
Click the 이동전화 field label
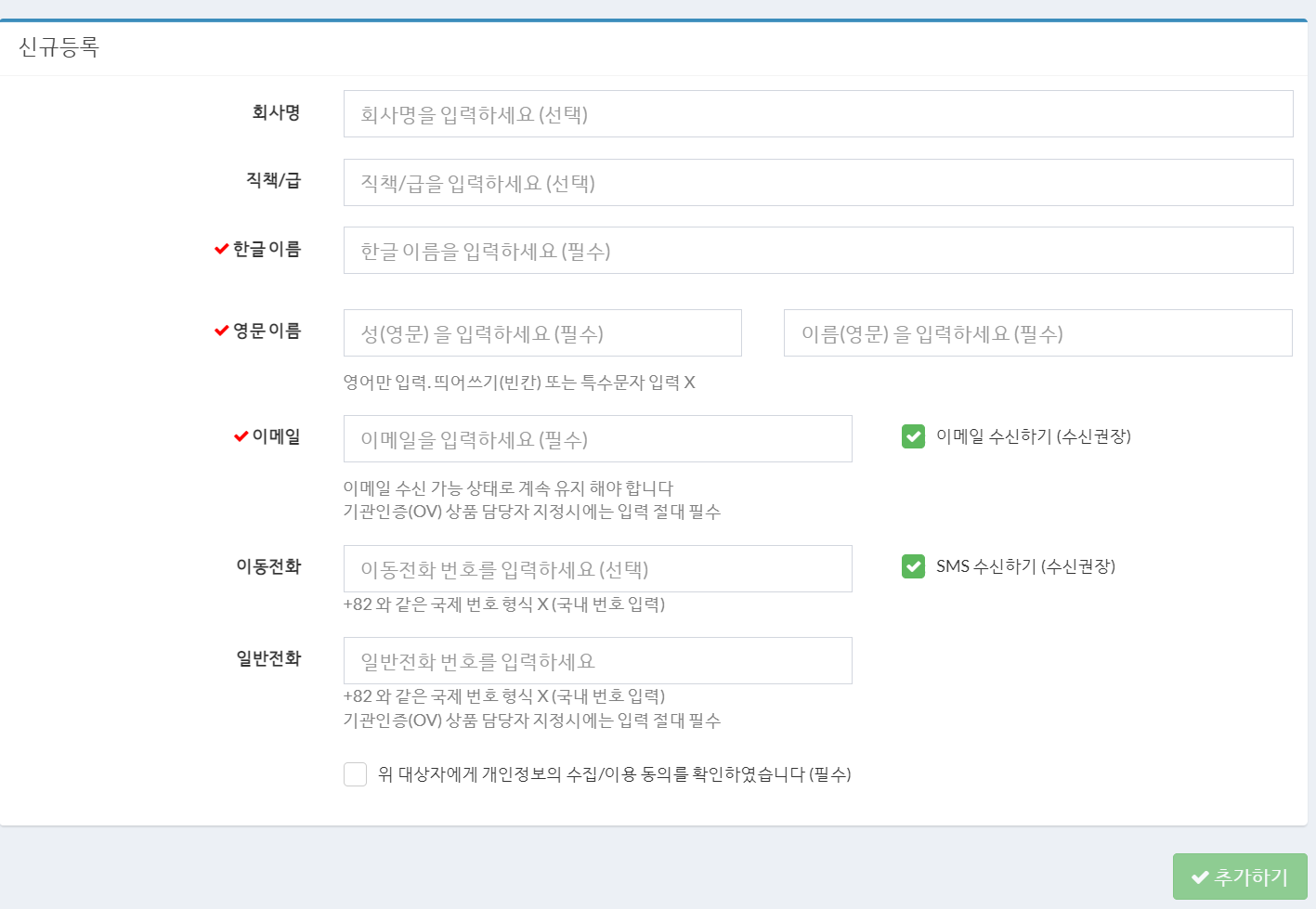click(268, 566)
